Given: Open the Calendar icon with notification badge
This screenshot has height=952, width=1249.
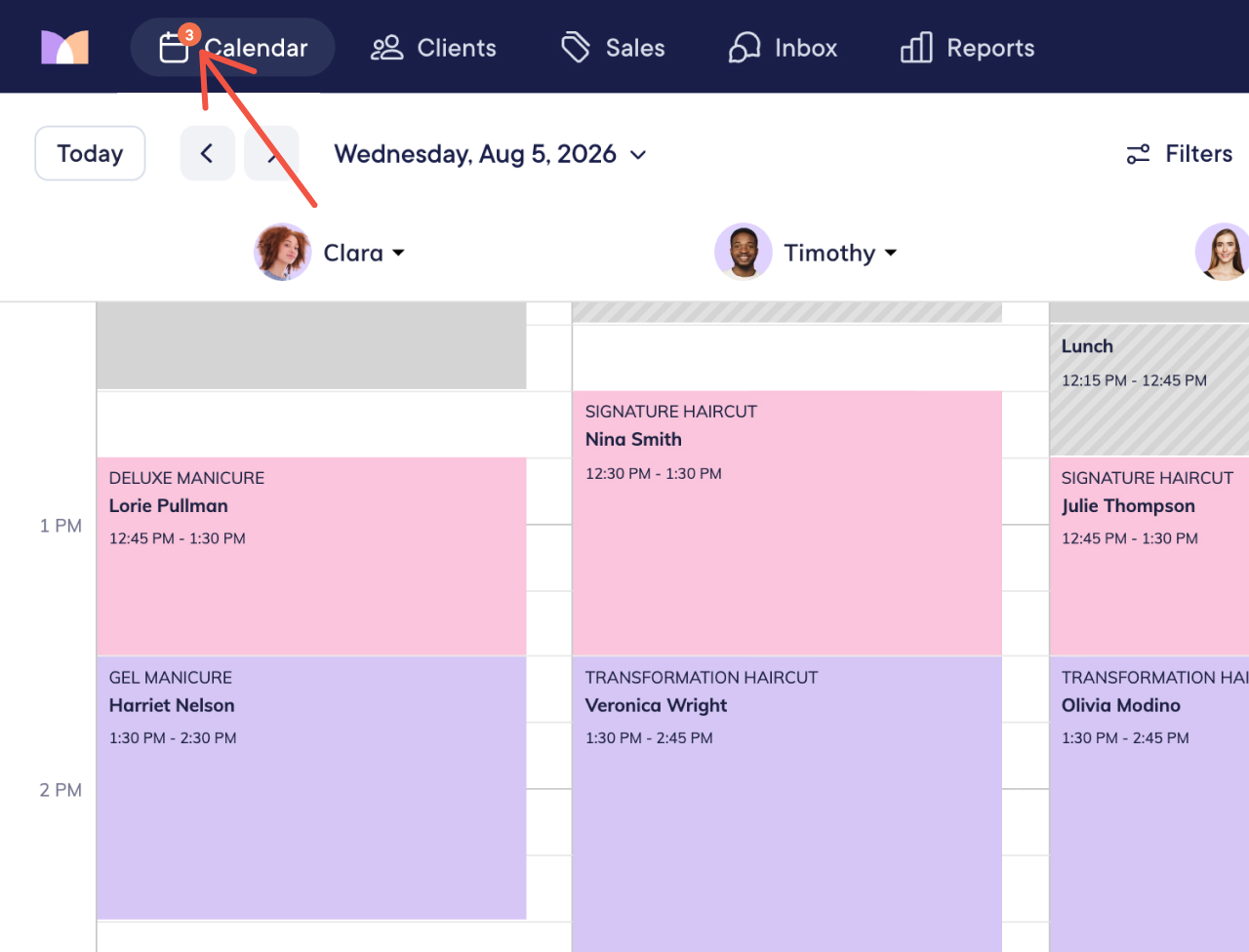Looking at the screenshot, I should (176, 46).
